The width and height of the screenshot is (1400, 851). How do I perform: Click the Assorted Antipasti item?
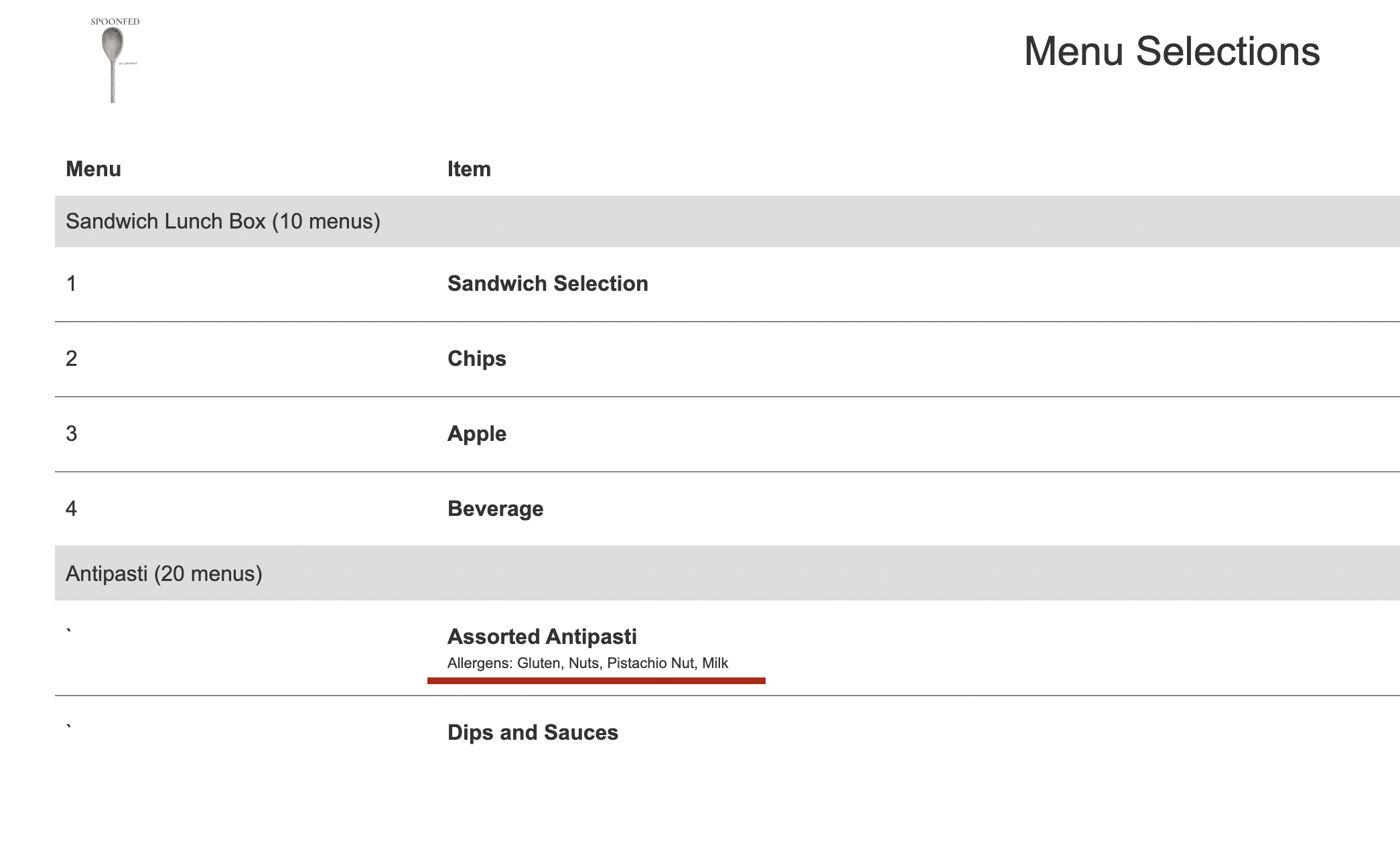[542, 636]
